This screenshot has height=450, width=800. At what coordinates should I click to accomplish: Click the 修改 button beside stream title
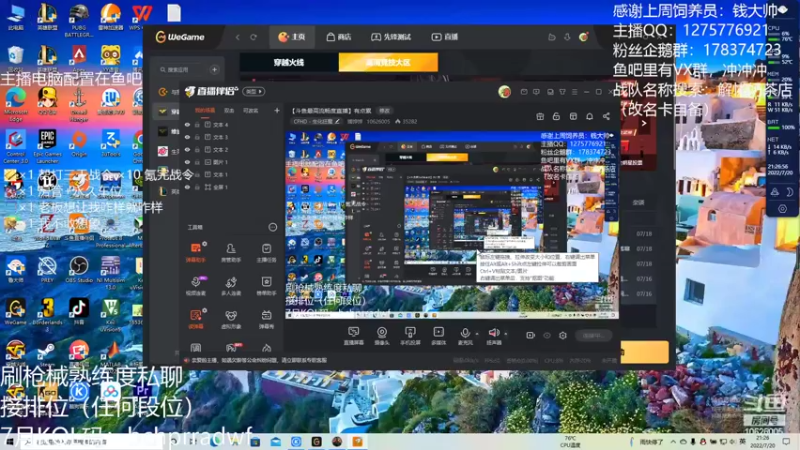pyautogui.click(x=384, y=111)
